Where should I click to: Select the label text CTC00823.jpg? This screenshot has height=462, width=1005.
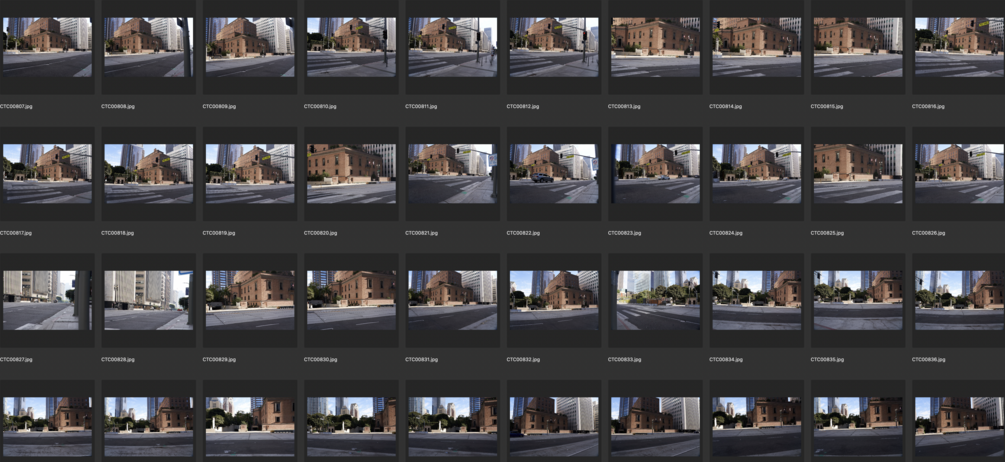624,233
